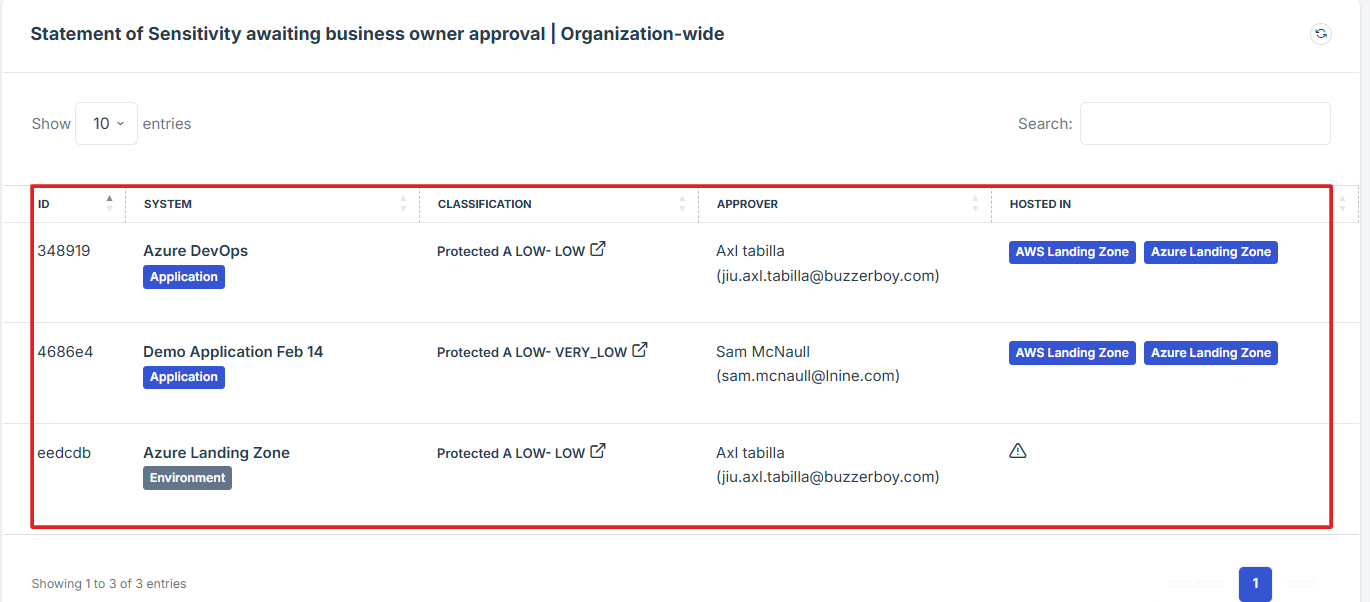
Task: Select Azure Landing Zone system in eedcdb row
Action: point(216,453)
